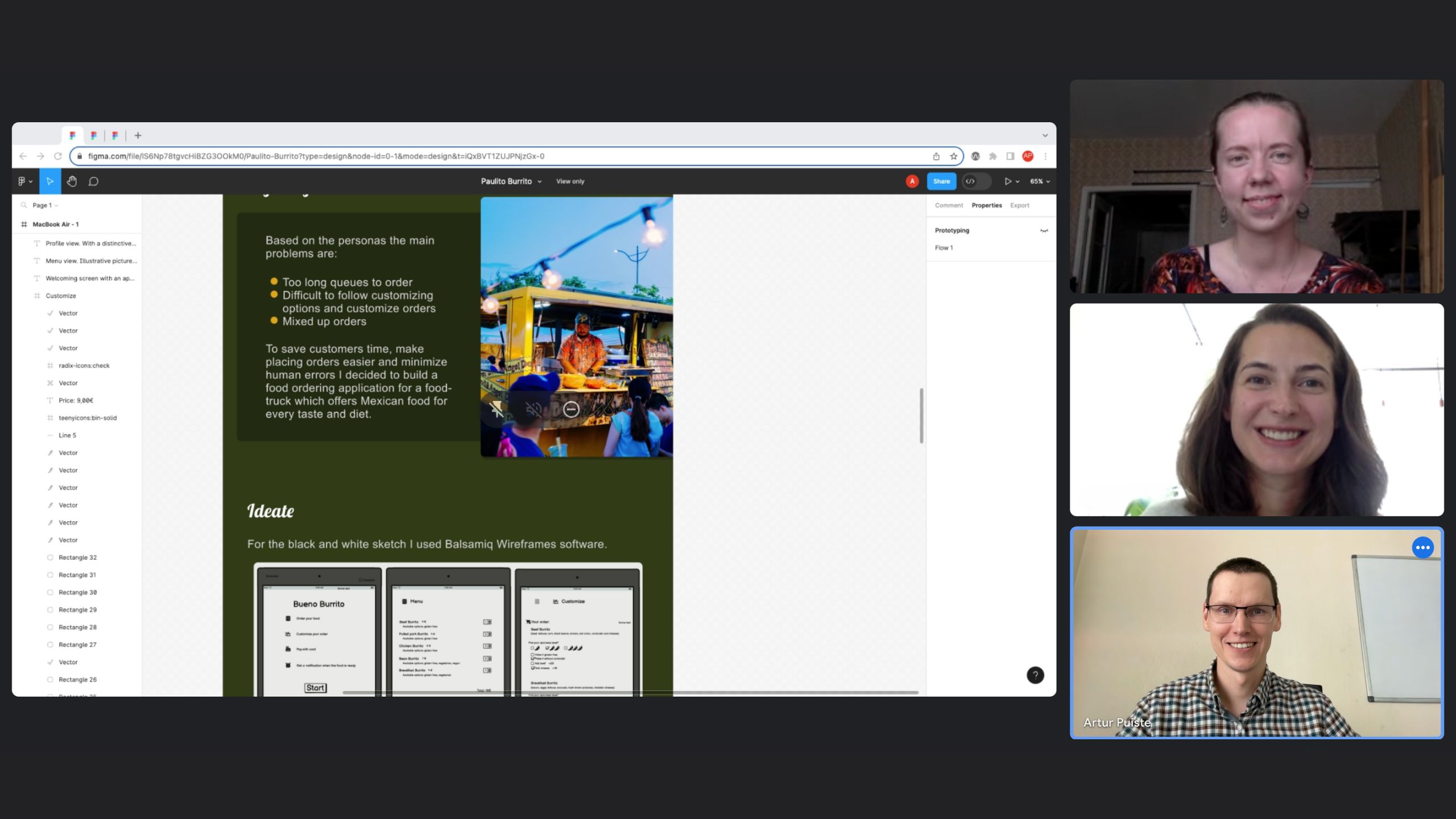Select the Hand tool

[x=72, y=181]
